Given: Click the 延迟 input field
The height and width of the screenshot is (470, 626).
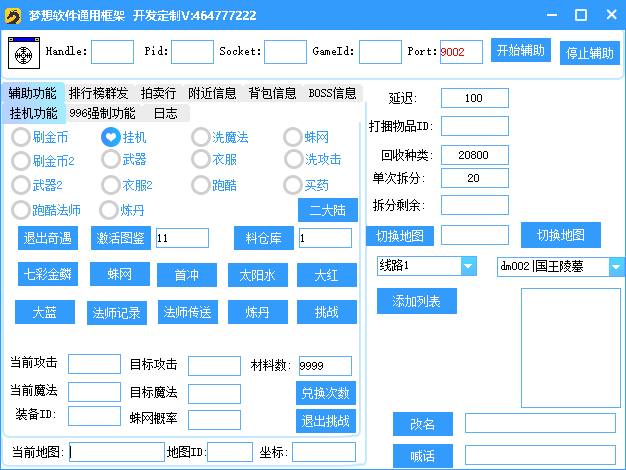Looking at the screenshot, I should 474,98.
